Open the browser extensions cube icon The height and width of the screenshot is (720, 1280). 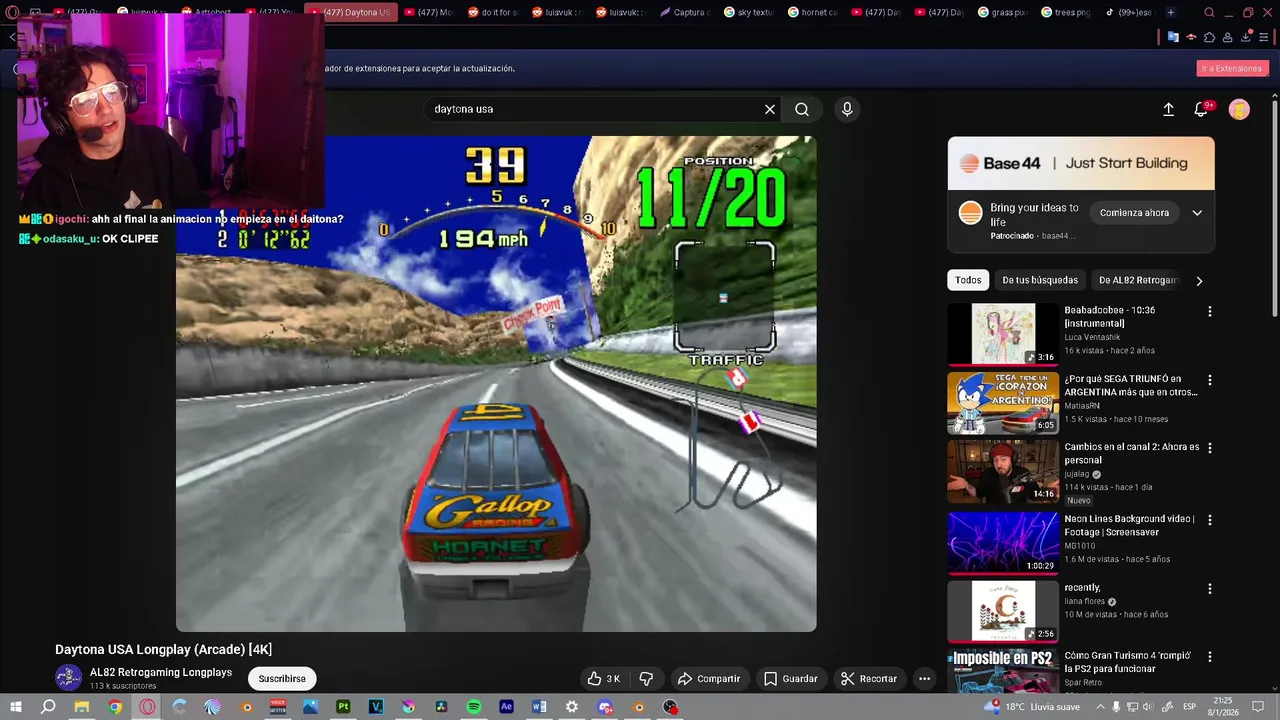pos(1209,37)
